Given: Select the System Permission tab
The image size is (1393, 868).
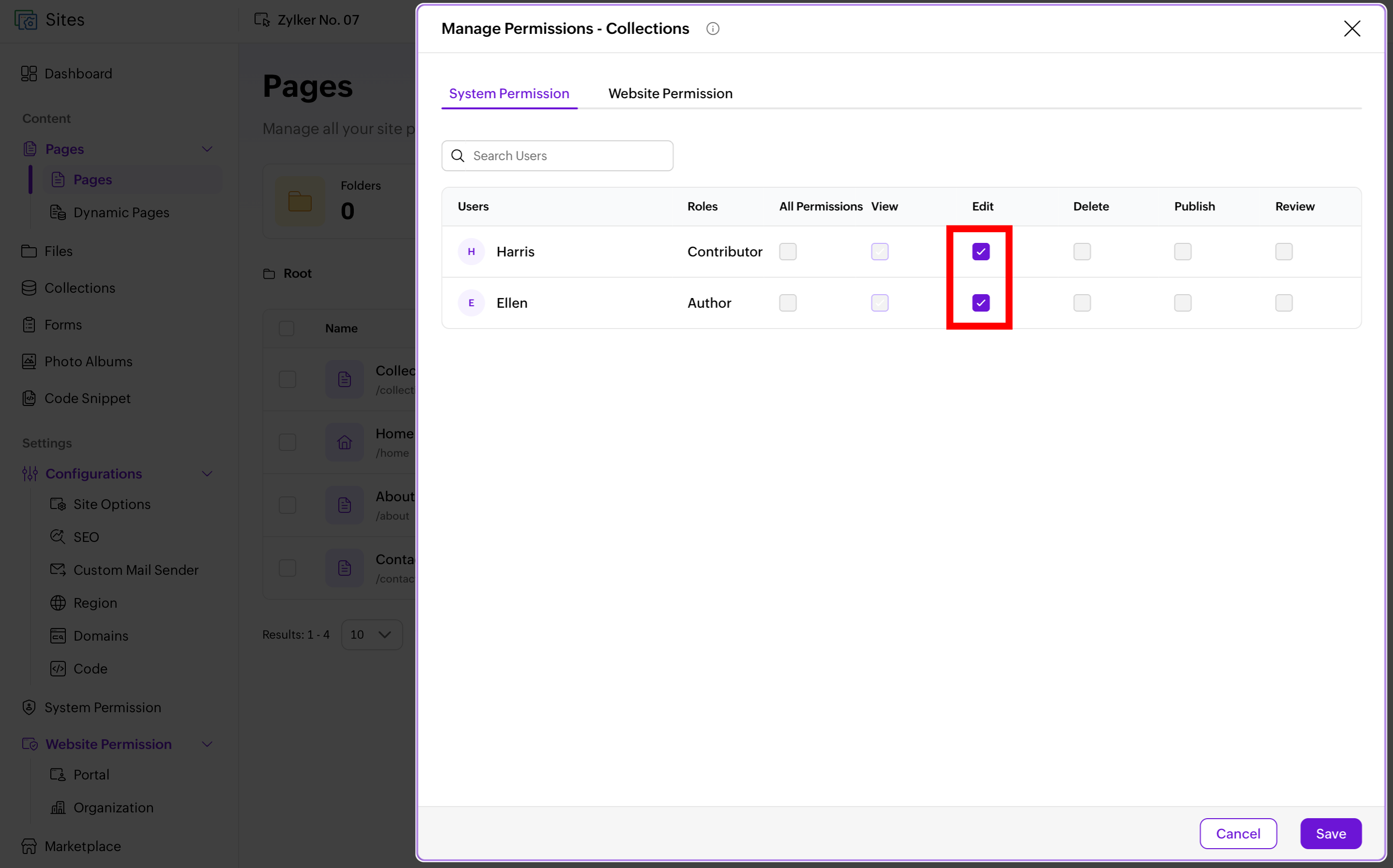Looking at the screenshot, I should [509, 93].
